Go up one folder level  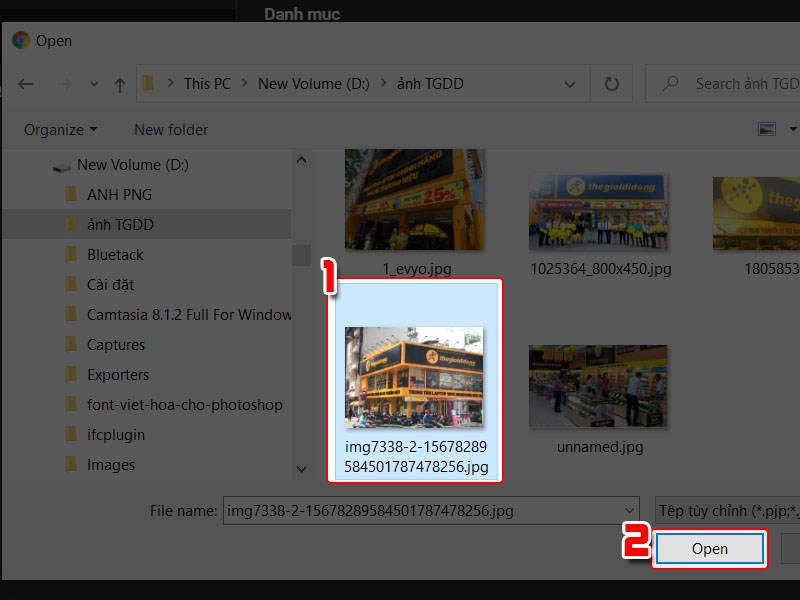(120, 85)
